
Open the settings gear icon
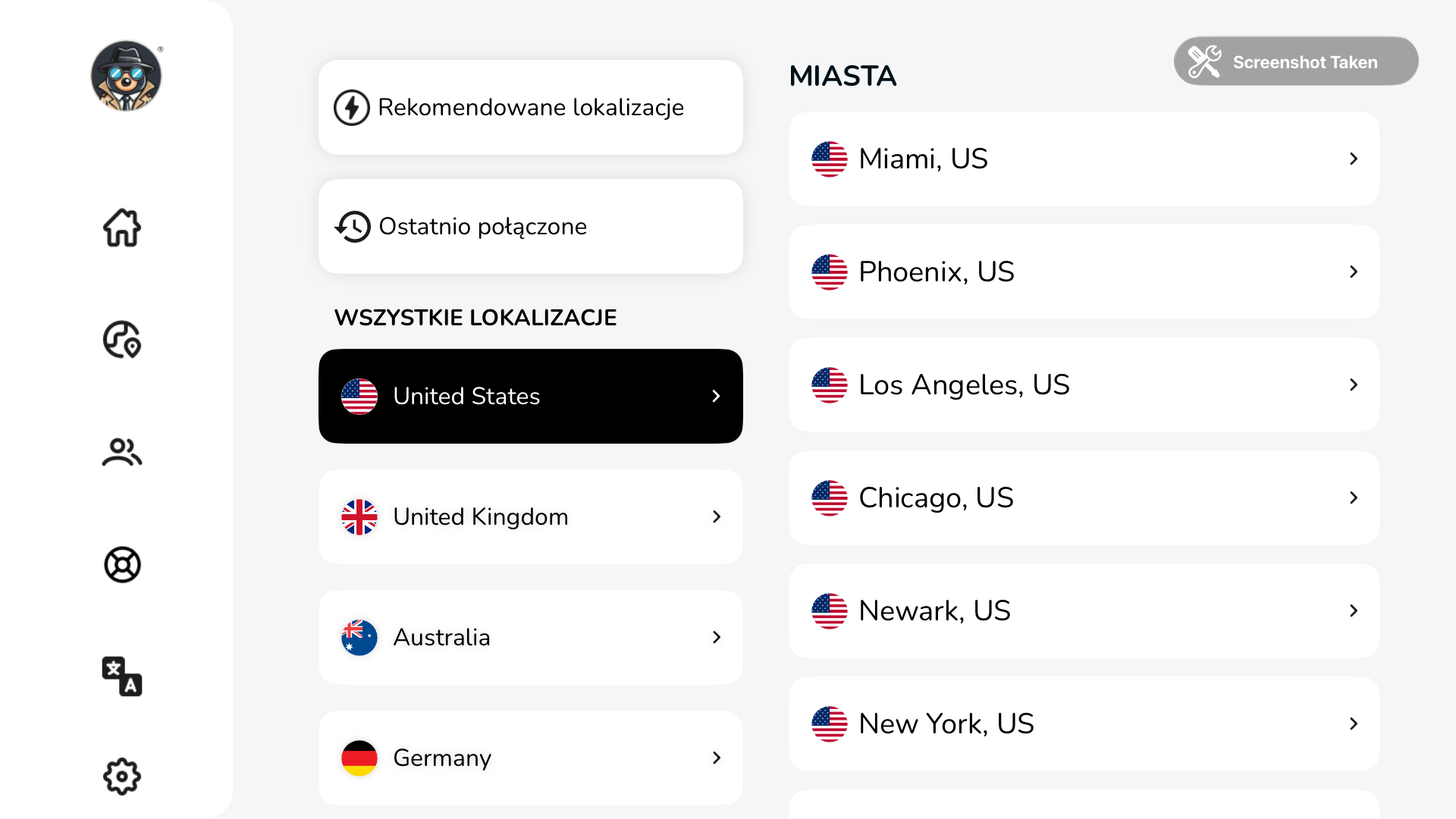tap(122, 777)
